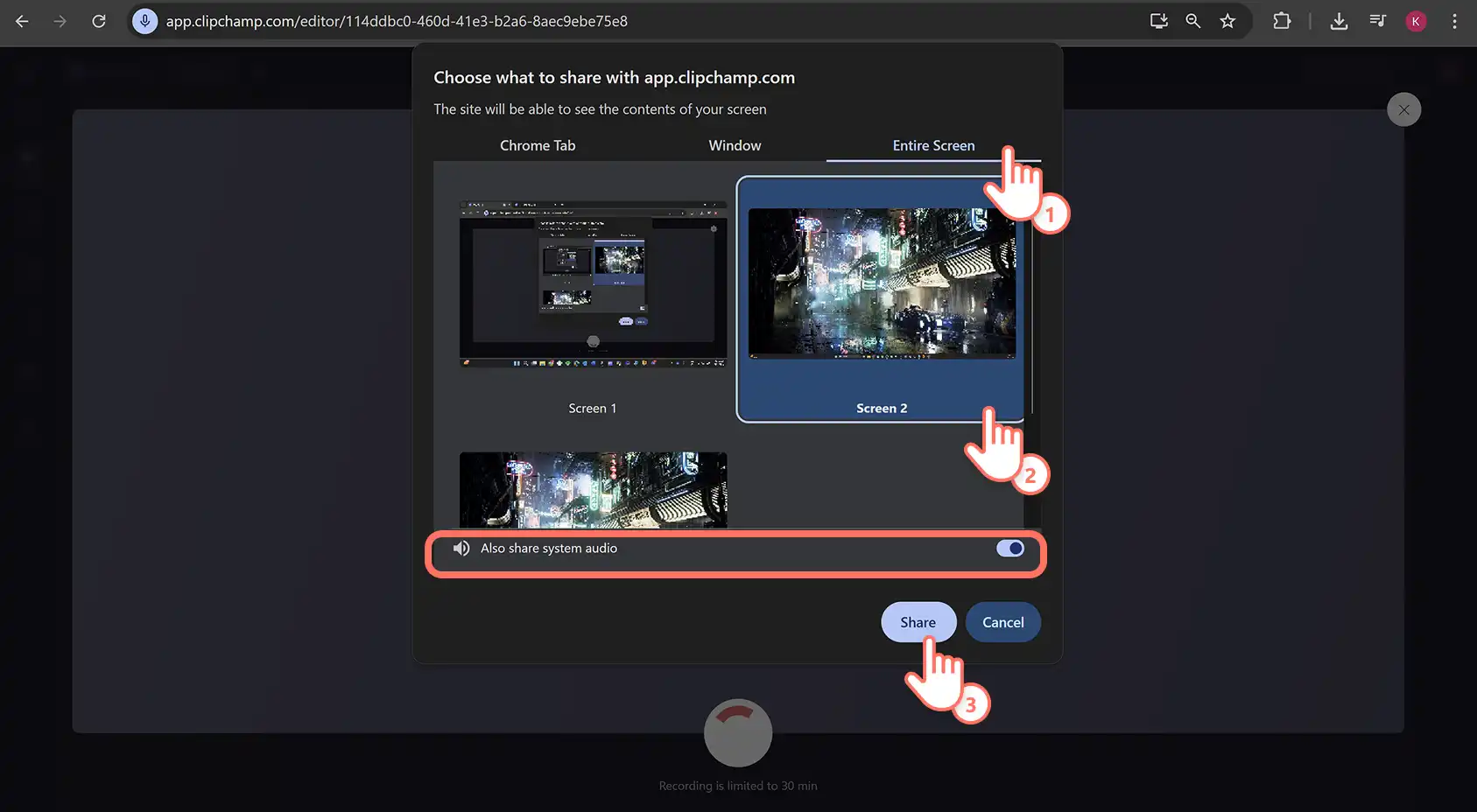This screenshot has width=1477, height=812.
Task: Reload the Clipchamp page
Action: click(x=99, y=21)
